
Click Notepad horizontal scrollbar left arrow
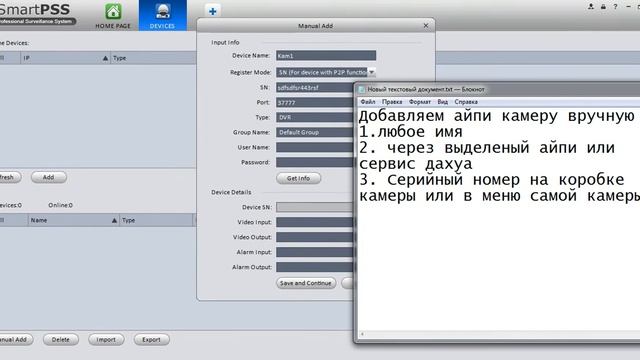362,335
